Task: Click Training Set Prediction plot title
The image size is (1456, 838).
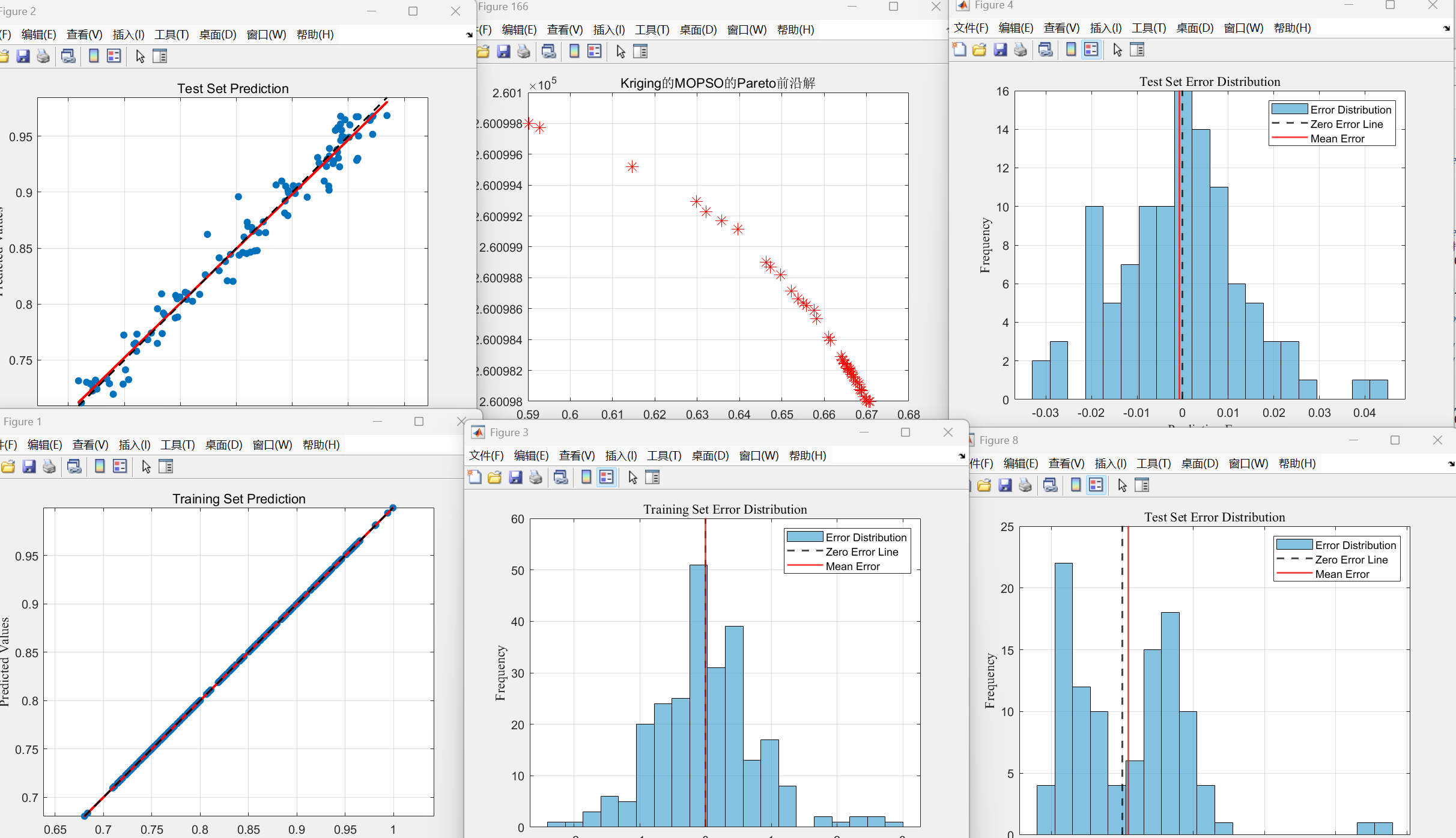Action: [238, 499]
